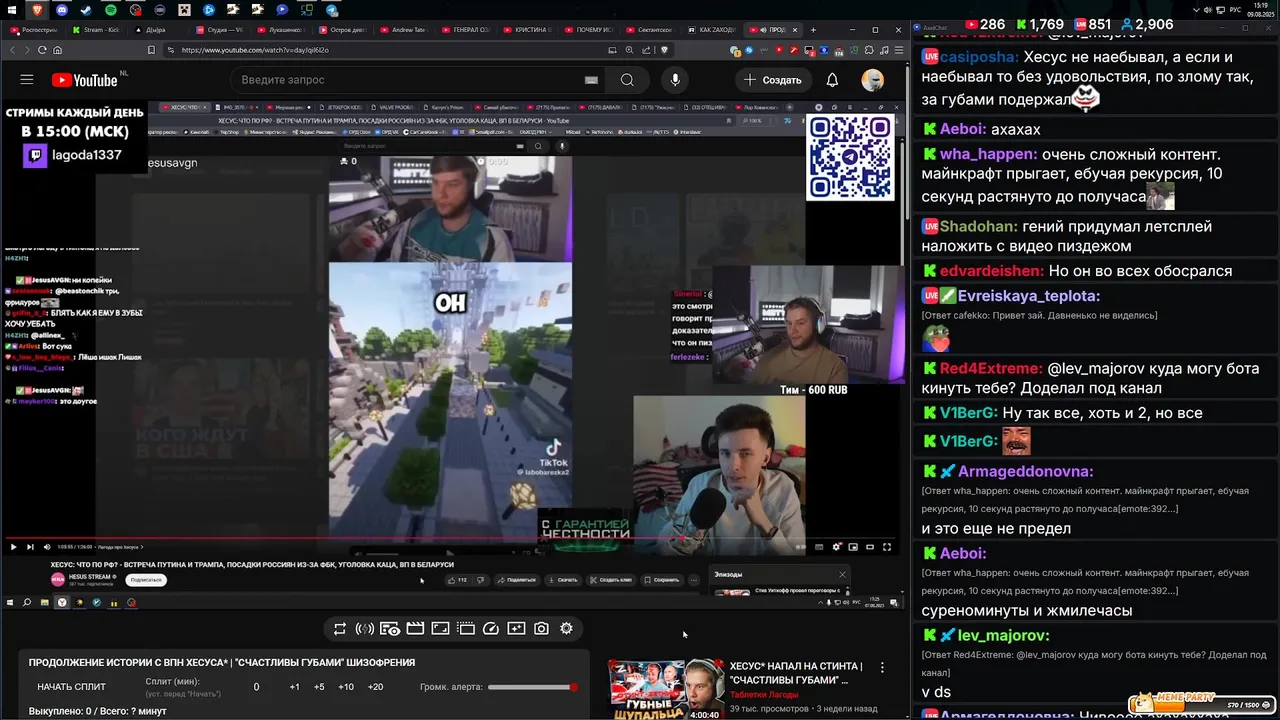Click the Kick viewer count '1,769' in AxelChat
The width and height of the screenshot is (1280, 720).
(1039, 24)
